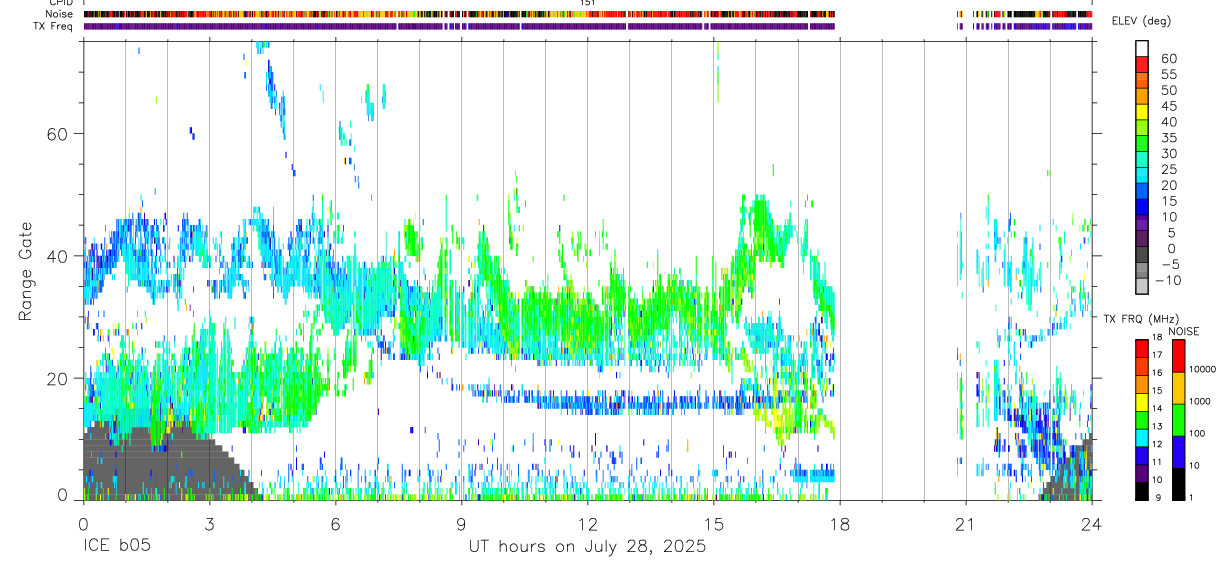Click the black bottom segment of the NOISE colorbar
The height and width of the screenshot is (567, 1228).
(x=1178, y=484)
